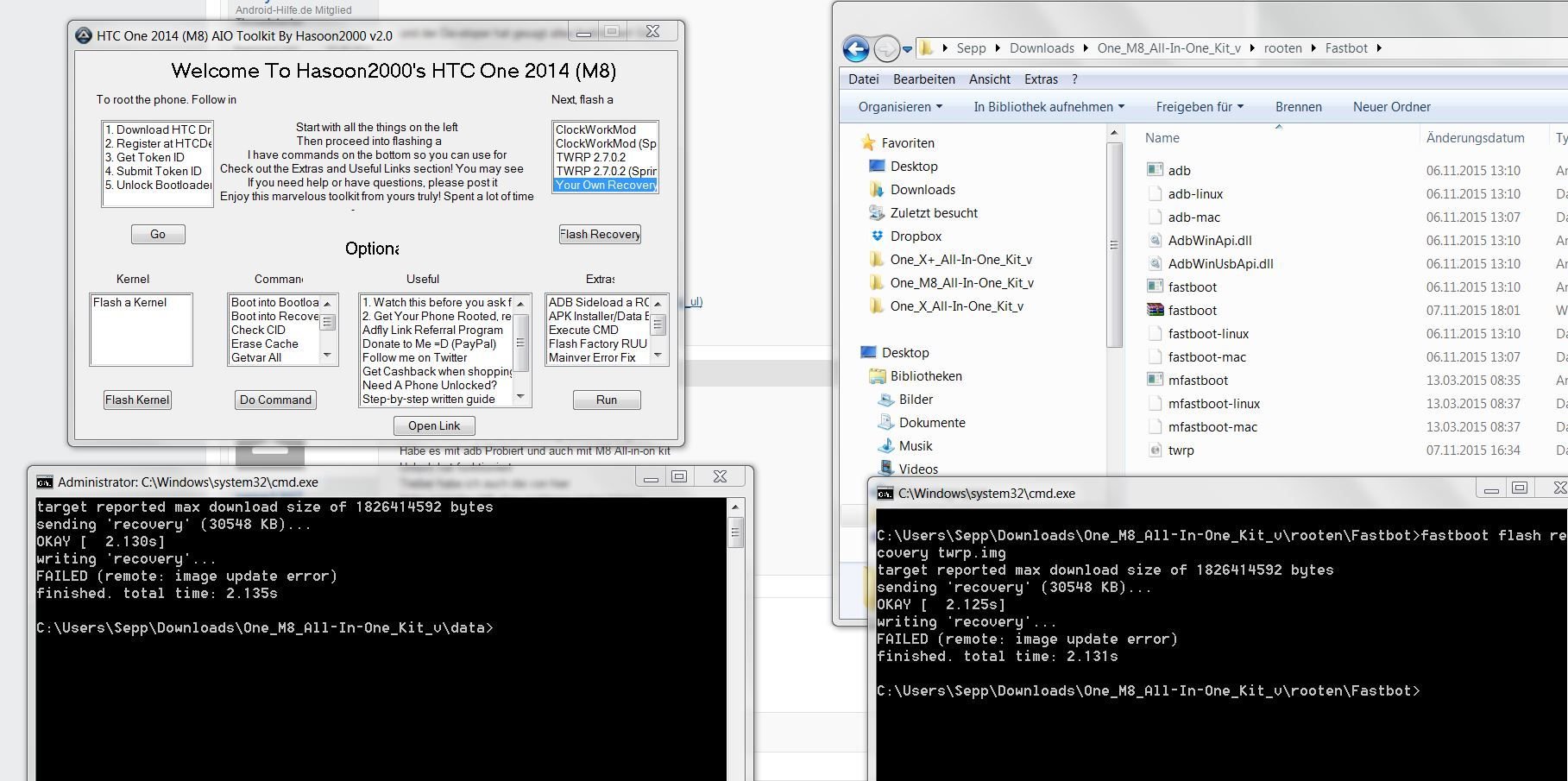Expand breadcrumb arrow after Downloads in address bar
The height and width of the screenshot is (781, 1568).
(1086, 48)
